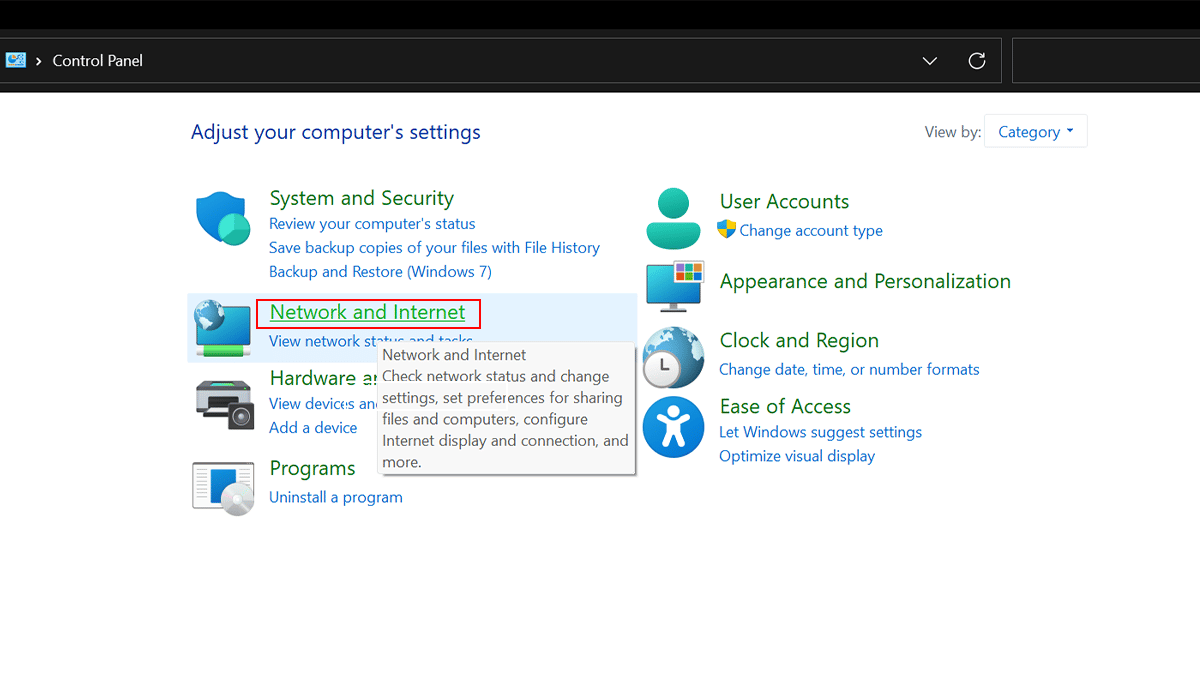Open Network and Internet heading link
Screen dimensions: 1200x675
click(367, 312)
